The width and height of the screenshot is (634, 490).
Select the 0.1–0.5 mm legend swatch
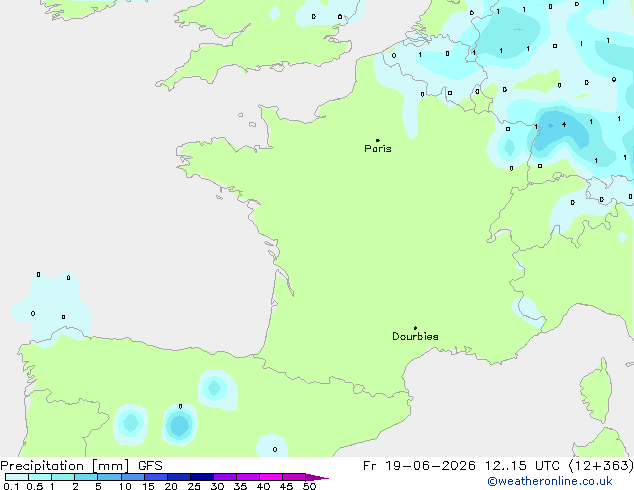pos(17,477)
